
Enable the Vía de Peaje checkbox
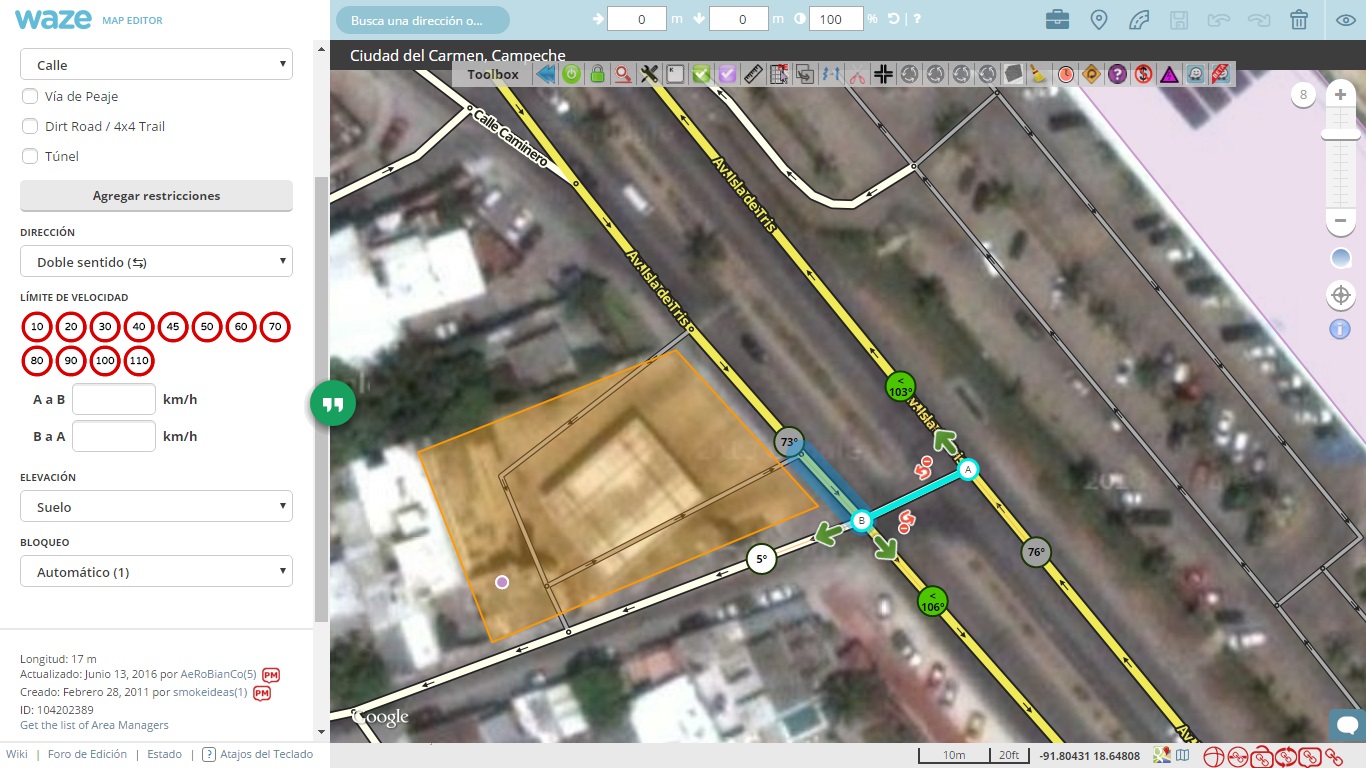[30, 97]
